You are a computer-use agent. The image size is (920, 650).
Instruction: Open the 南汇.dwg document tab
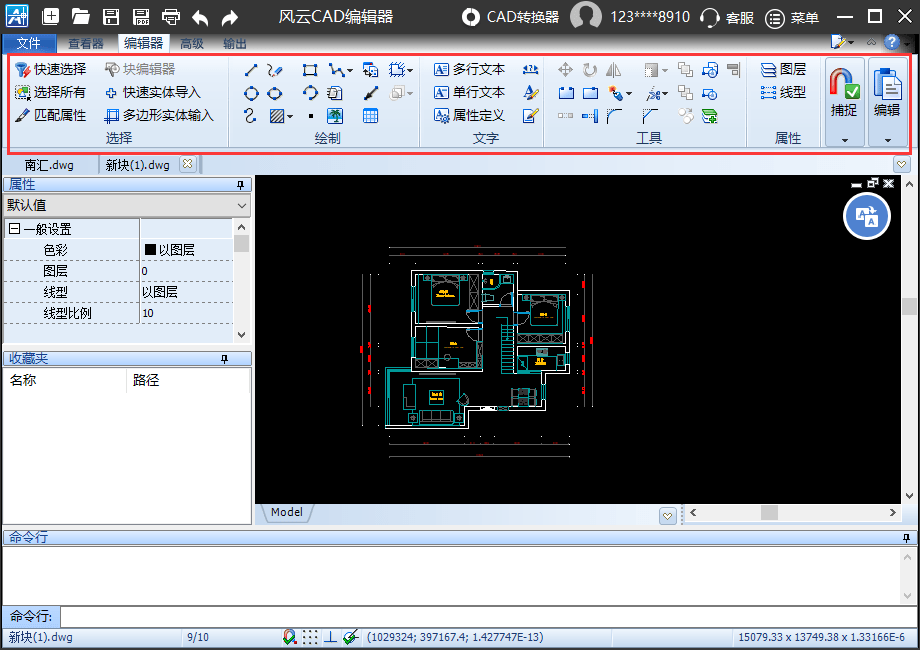point(49,165)
